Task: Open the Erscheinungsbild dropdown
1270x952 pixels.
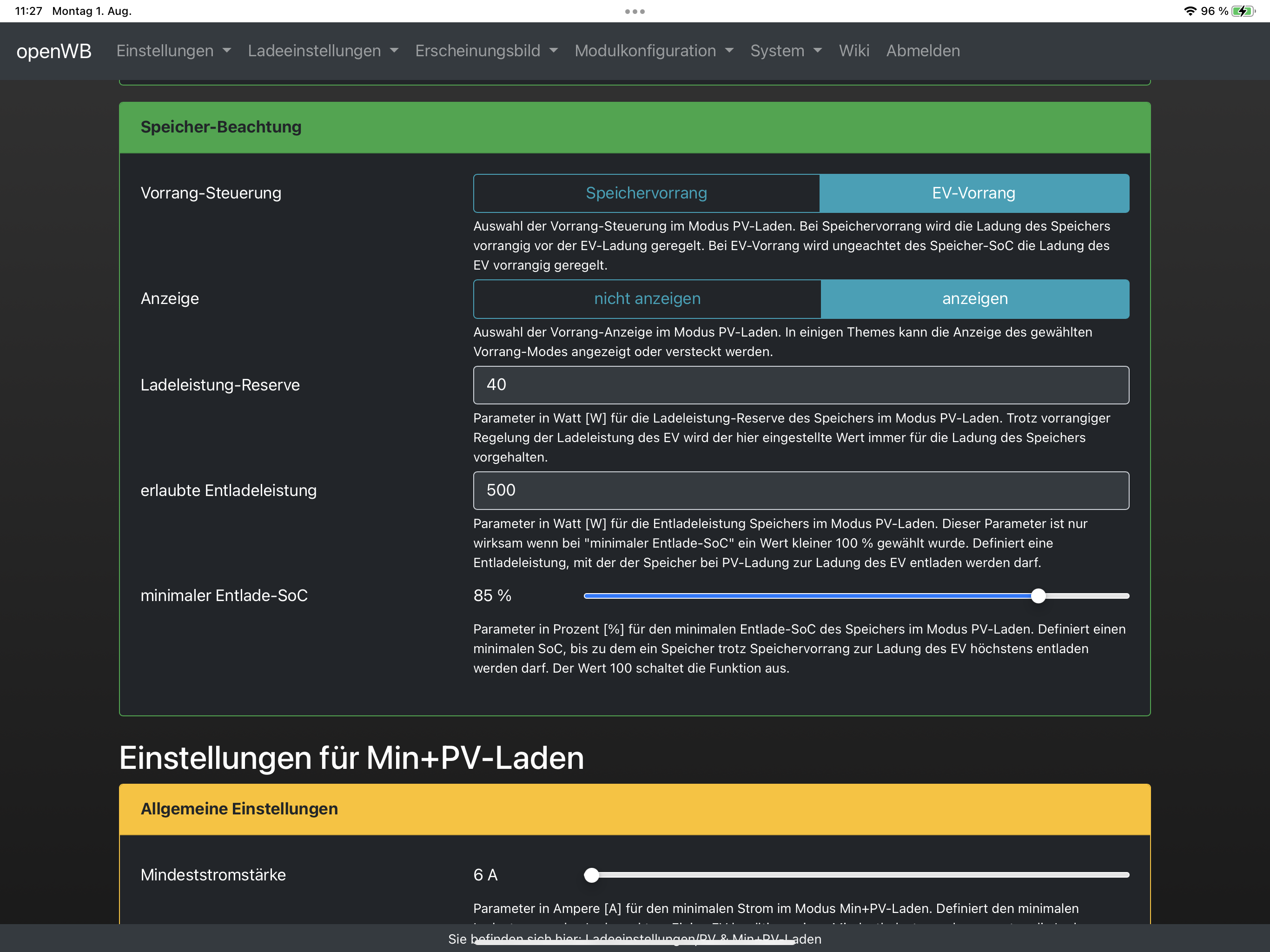Action: coord(486,51)
